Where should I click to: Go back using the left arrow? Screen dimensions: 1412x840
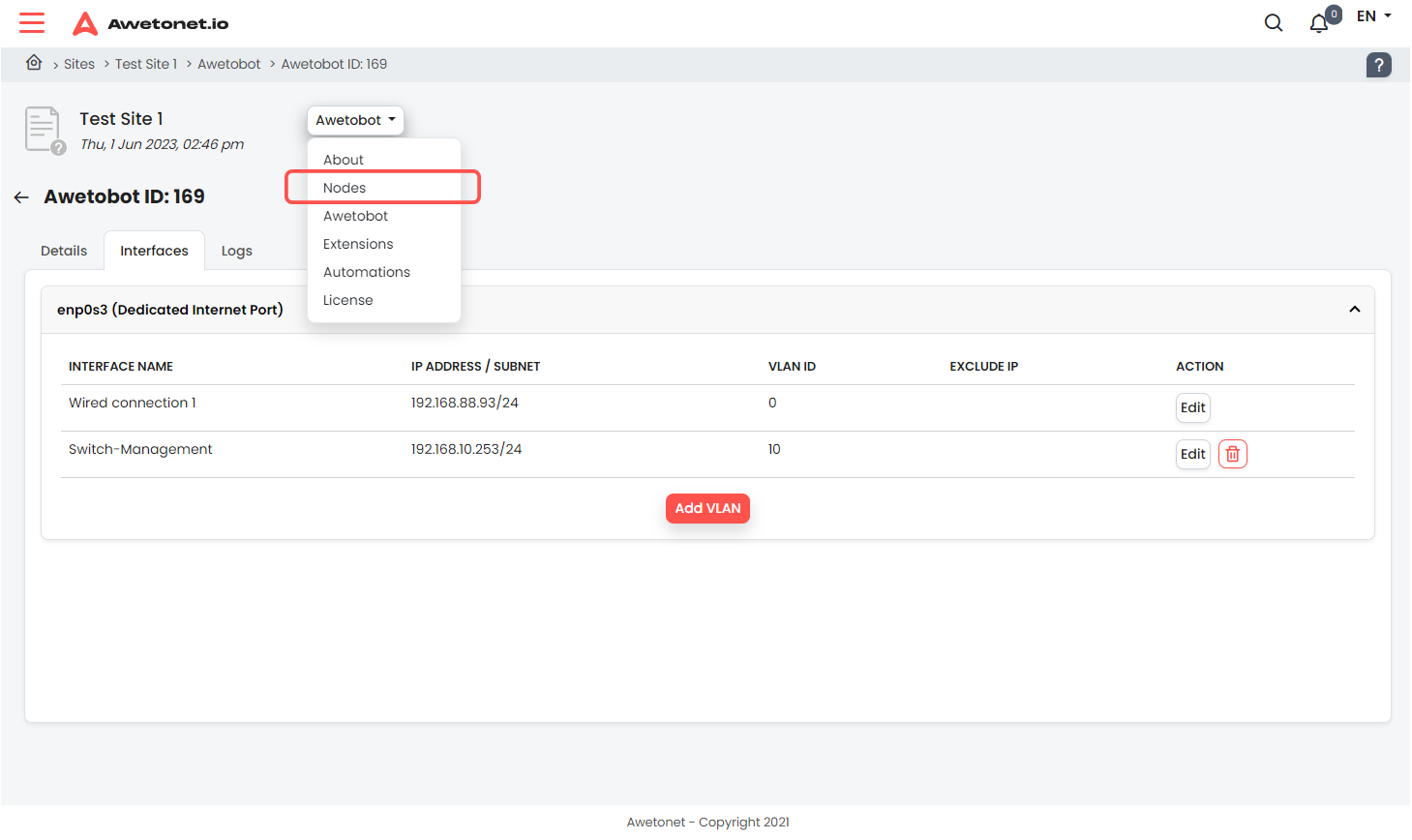click(x=21, y=197)
